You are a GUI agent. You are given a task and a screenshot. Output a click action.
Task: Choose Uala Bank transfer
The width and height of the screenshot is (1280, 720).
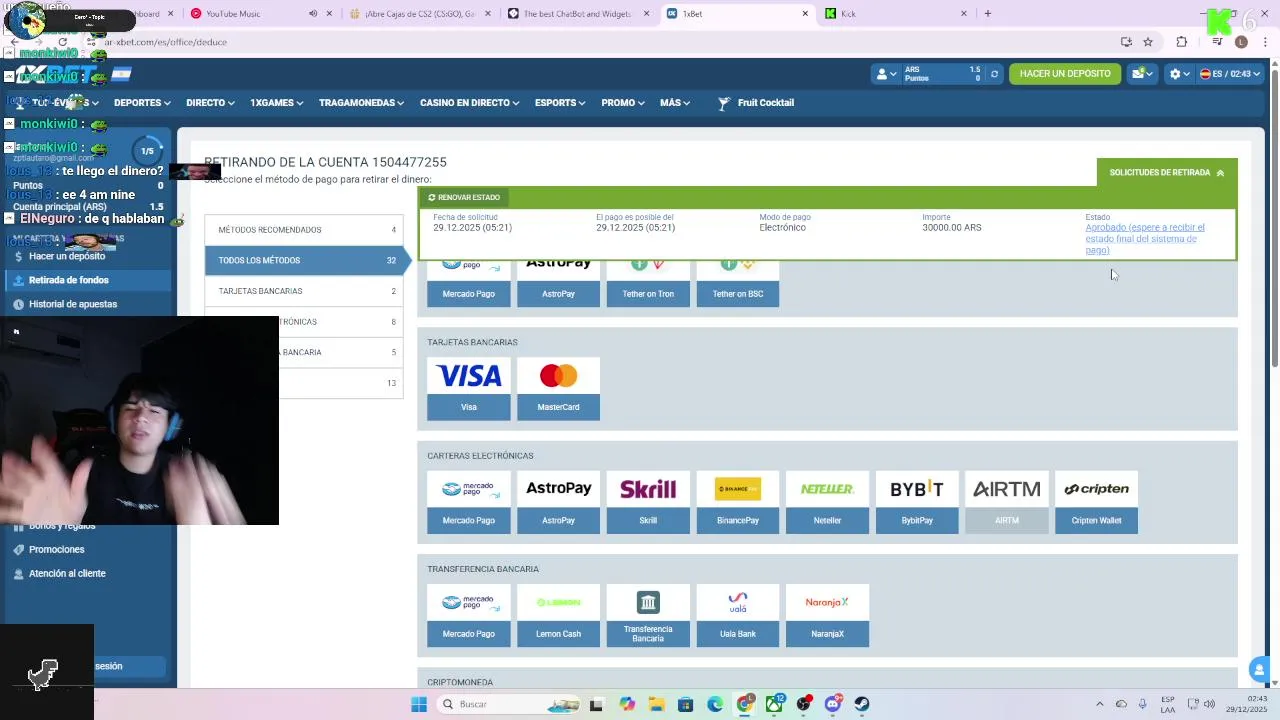[x=738, y=616]
